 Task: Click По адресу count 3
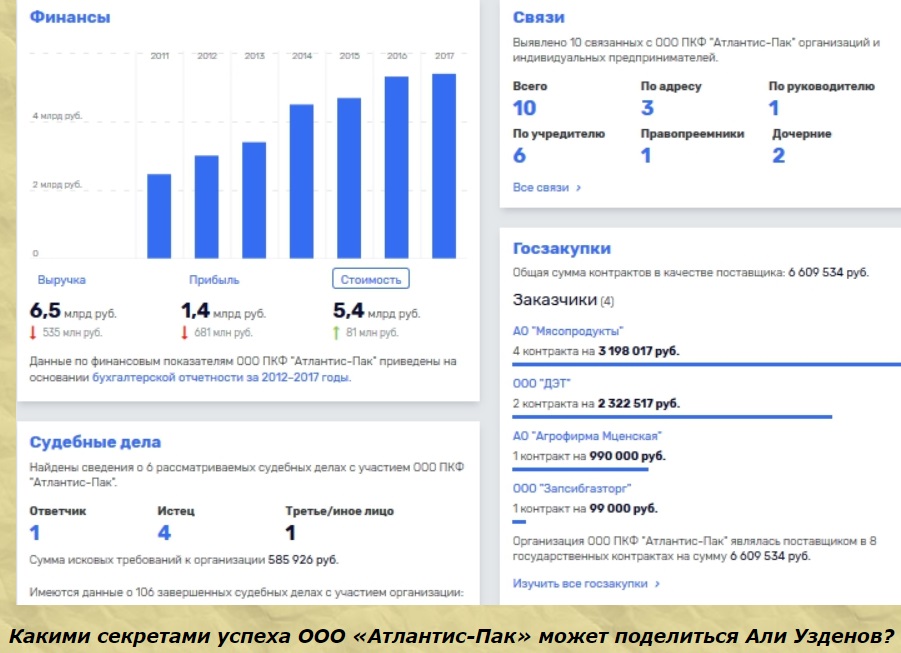[x=647, y=108]
